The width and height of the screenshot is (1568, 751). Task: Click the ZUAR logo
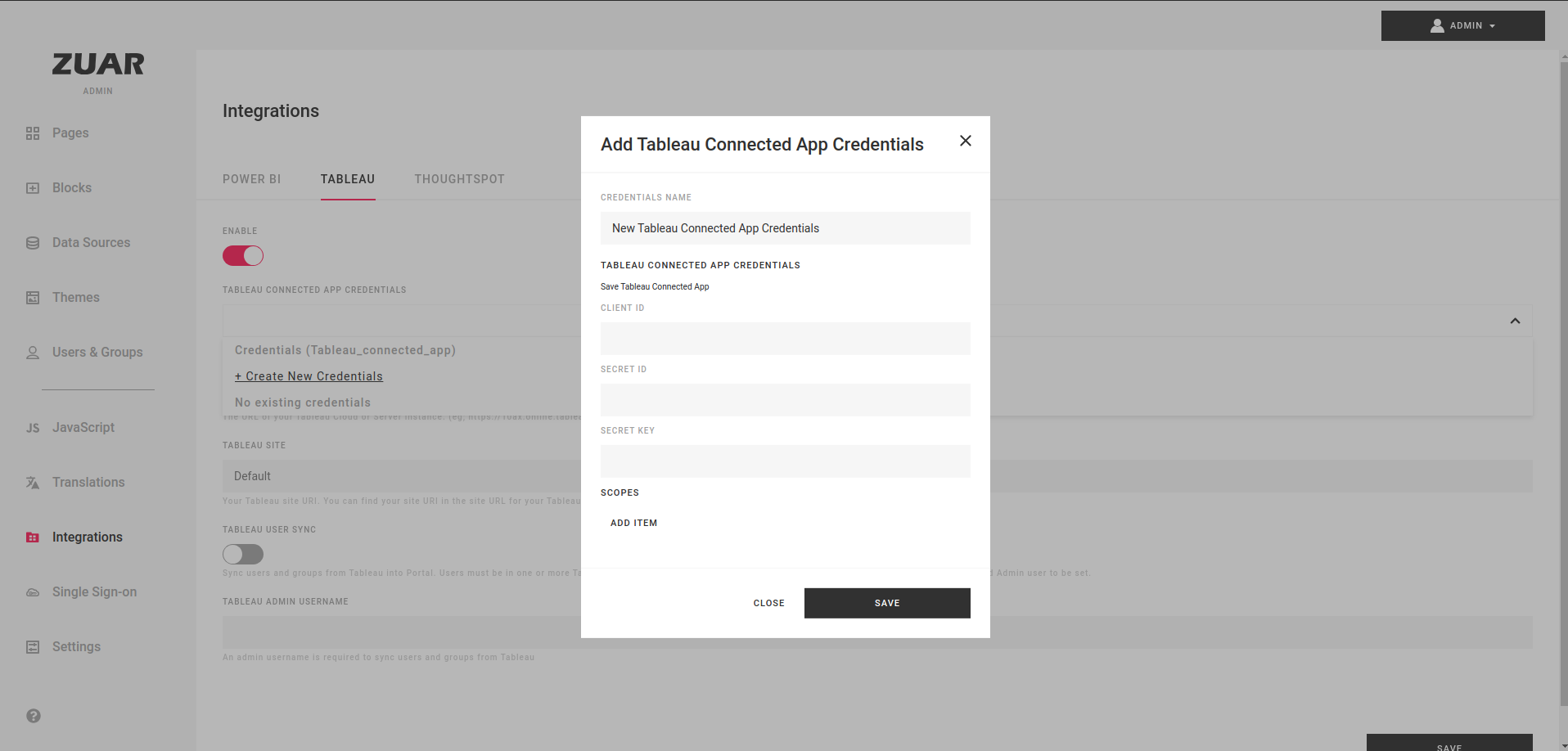pyautogui.click(x=98, y=64)
